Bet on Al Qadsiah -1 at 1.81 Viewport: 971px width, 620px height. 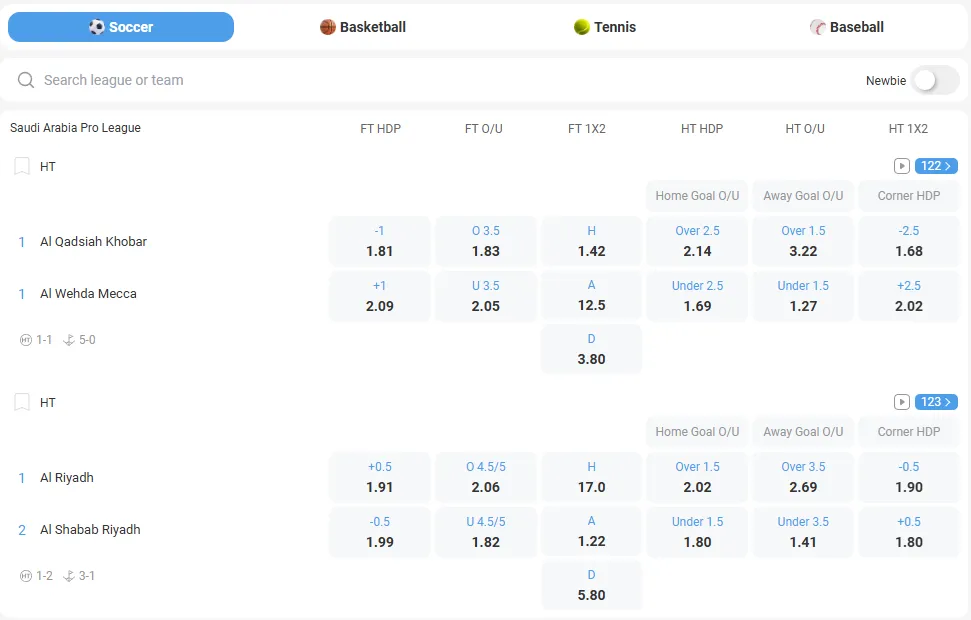tap(380, 241)
